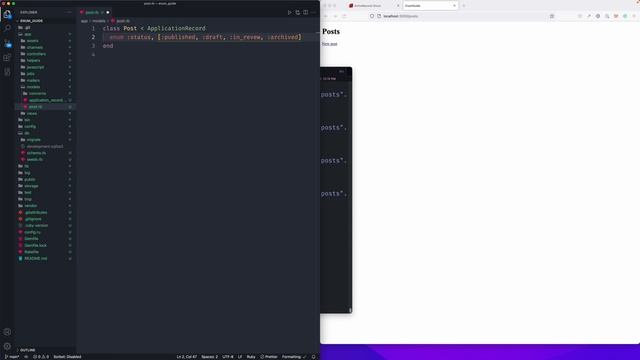Expand the storage folder
Screen dimensions: 640x360
31,186
